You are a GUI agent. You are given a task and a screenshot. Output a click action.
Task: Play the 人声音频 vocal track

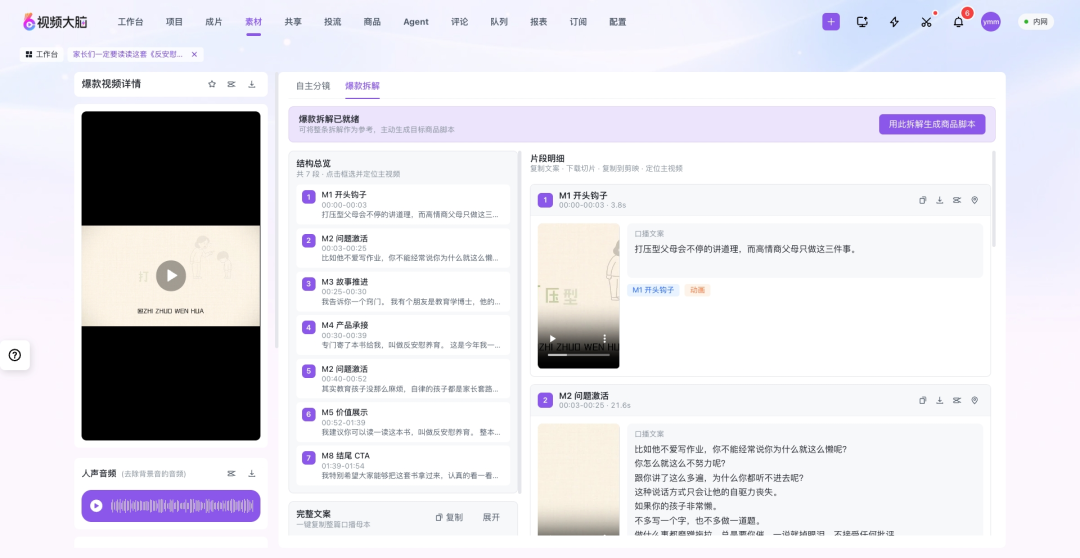point(96,506)
